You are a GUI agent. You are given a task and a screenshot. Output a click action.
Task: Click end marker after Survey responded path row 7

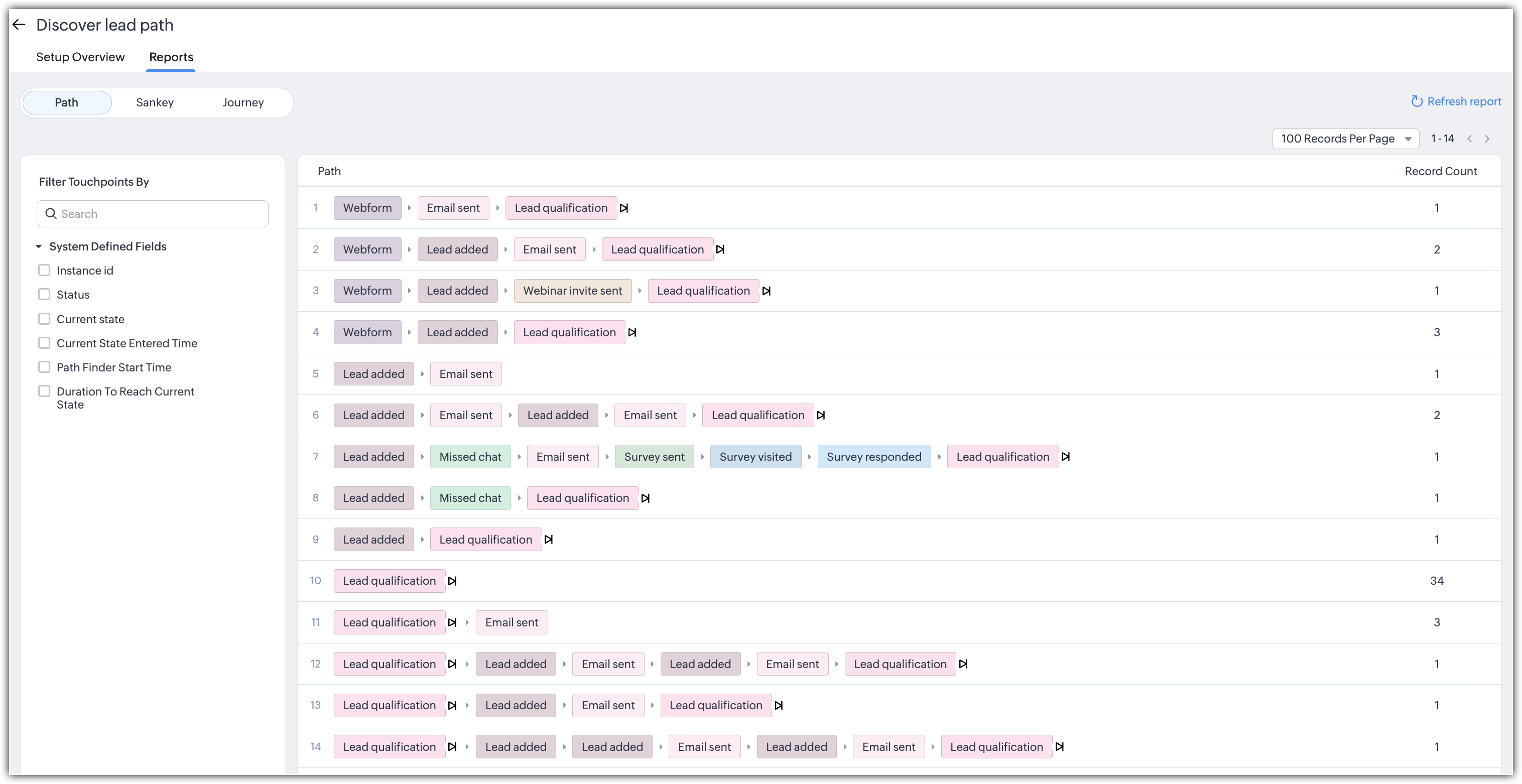coord(1065,457)
